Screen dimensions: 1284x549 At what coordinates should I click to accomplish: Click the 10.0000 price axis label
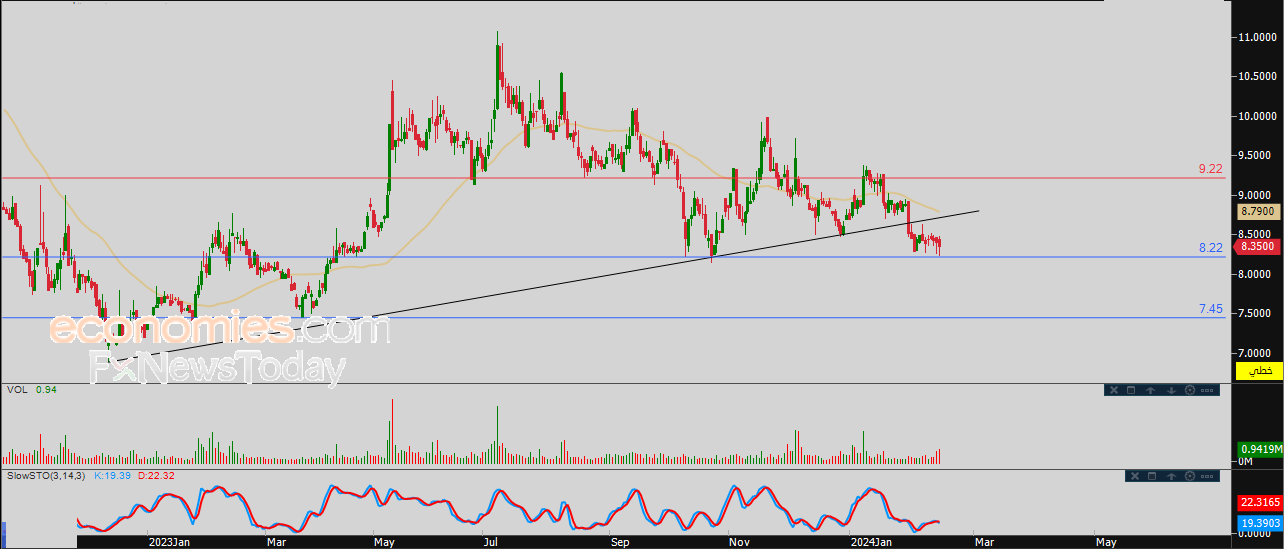pos(1259,116)
